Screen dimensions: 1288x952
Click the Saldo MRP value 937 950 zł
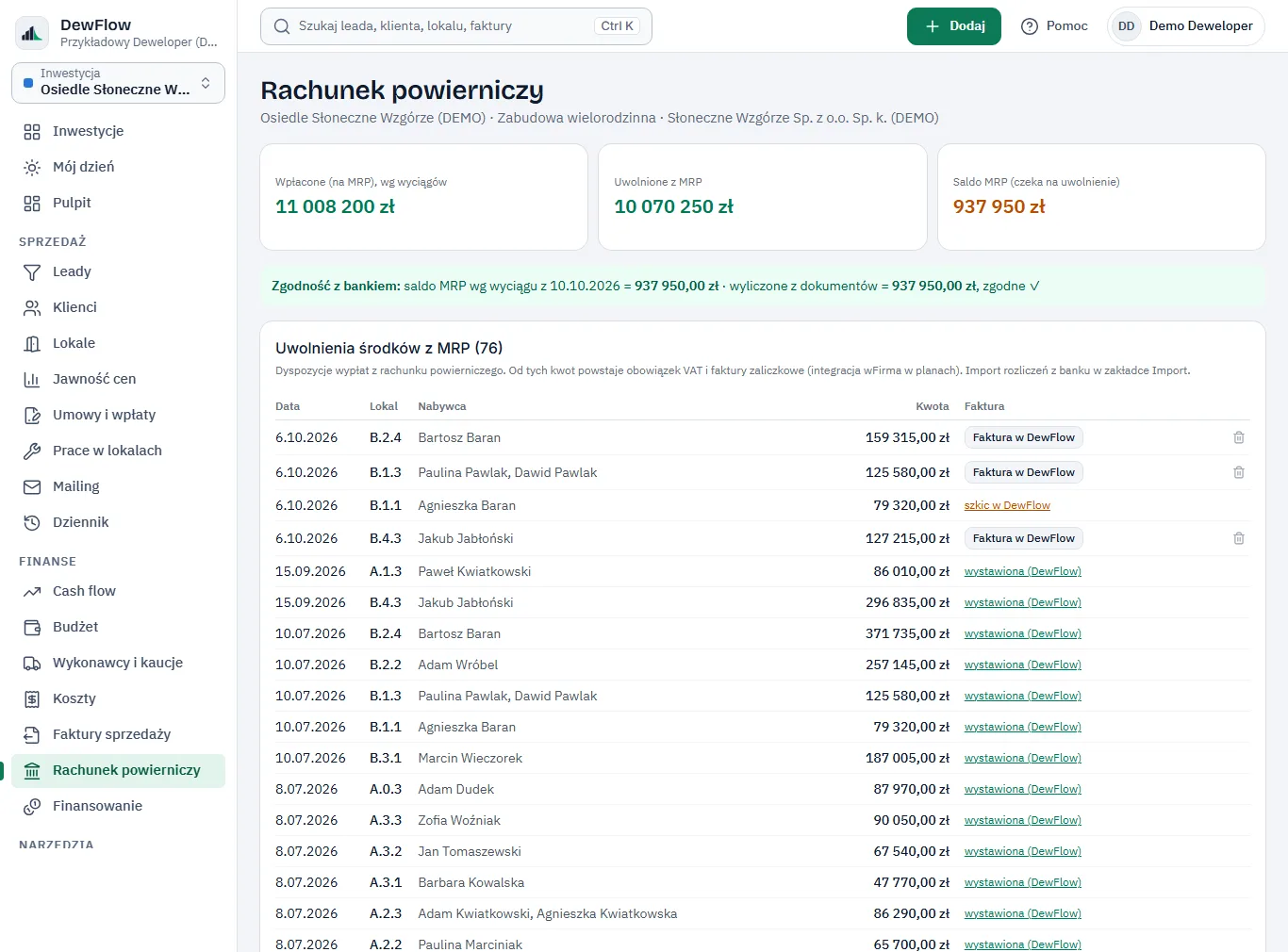(x=999, y=206)
